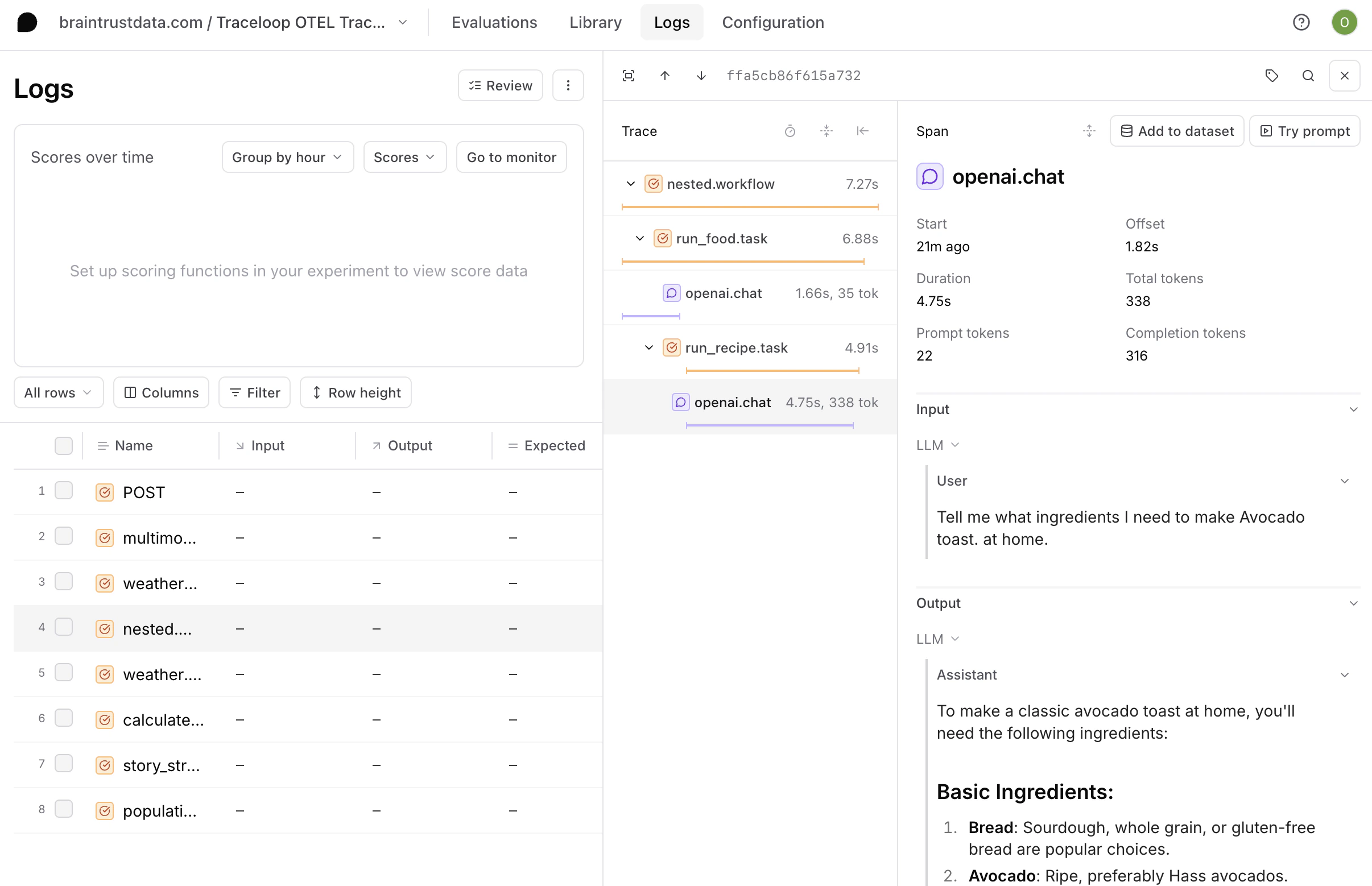This screenshot has width=1372, height=886.
Task: Check the story_str row checkbox
Action: click(x=64, y=764)
